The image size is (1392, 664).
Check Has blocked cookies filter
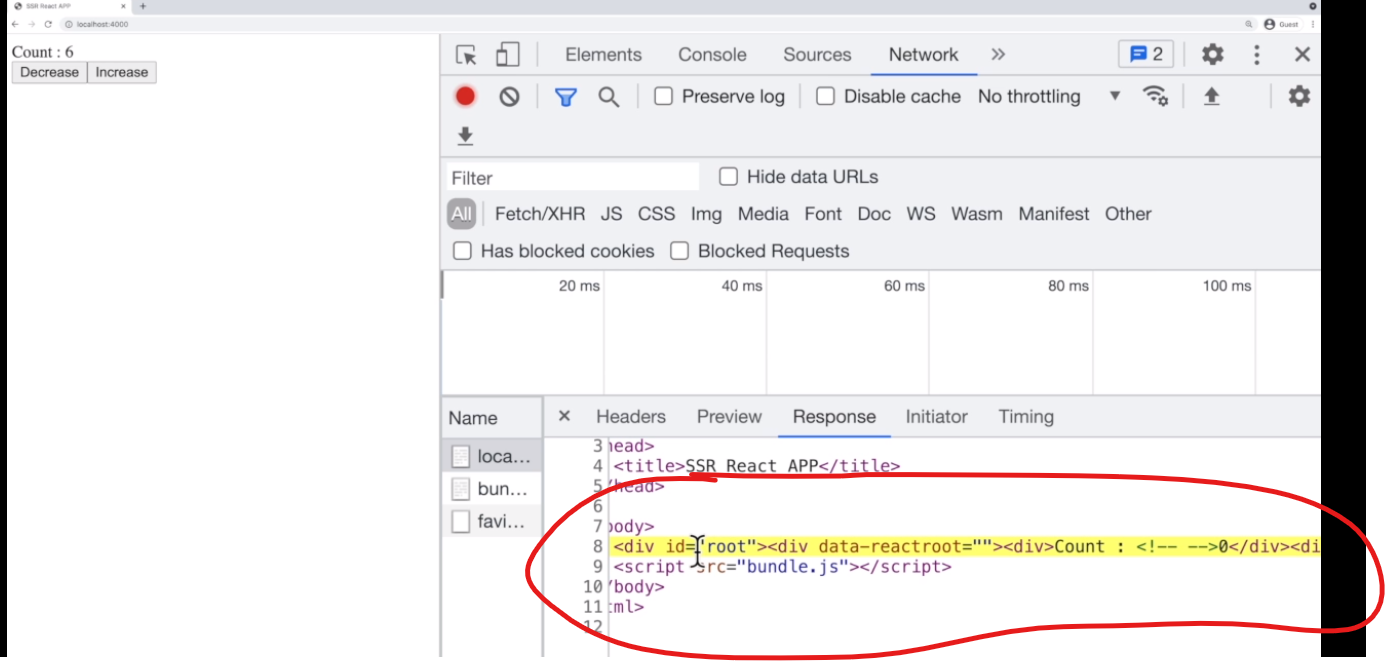[x=462, y=251]
